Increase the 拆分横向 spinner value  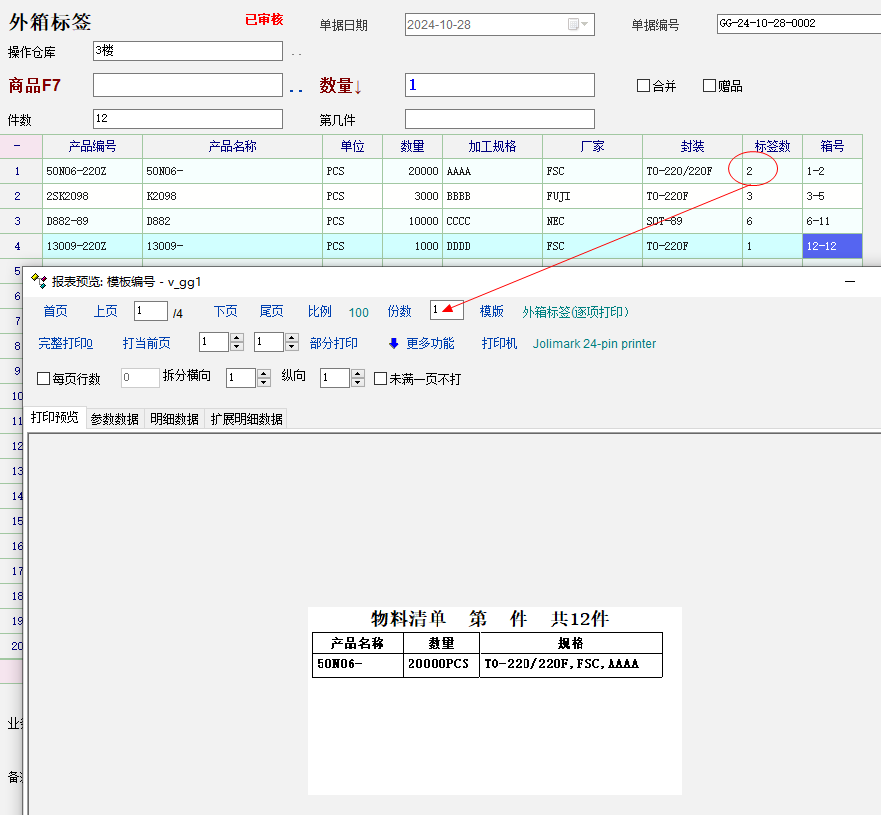pos(264,373)
